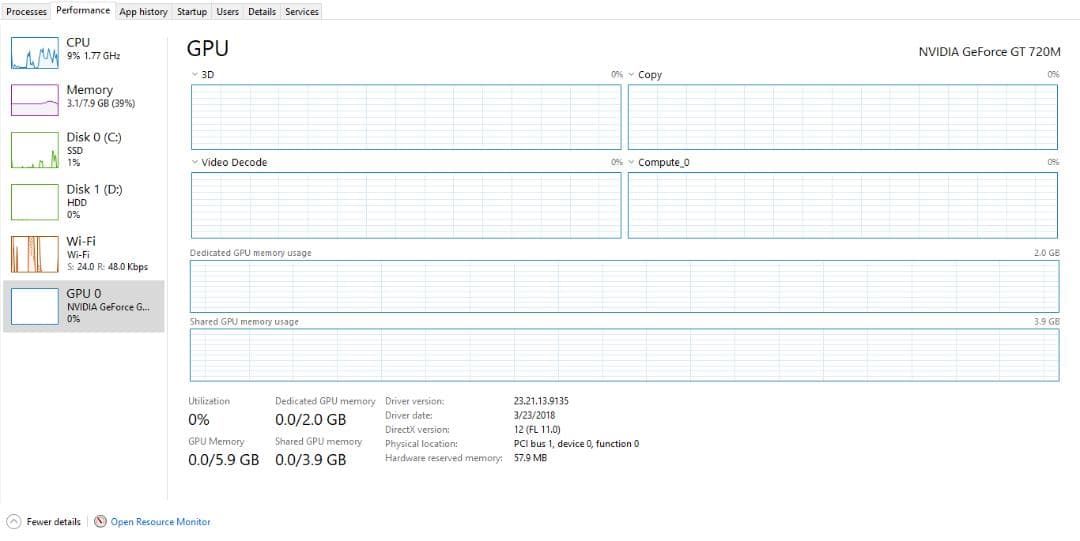1080x541 pixels.
Task: Click the Fewer details chevron icon
Action: (x=14, y=522)
